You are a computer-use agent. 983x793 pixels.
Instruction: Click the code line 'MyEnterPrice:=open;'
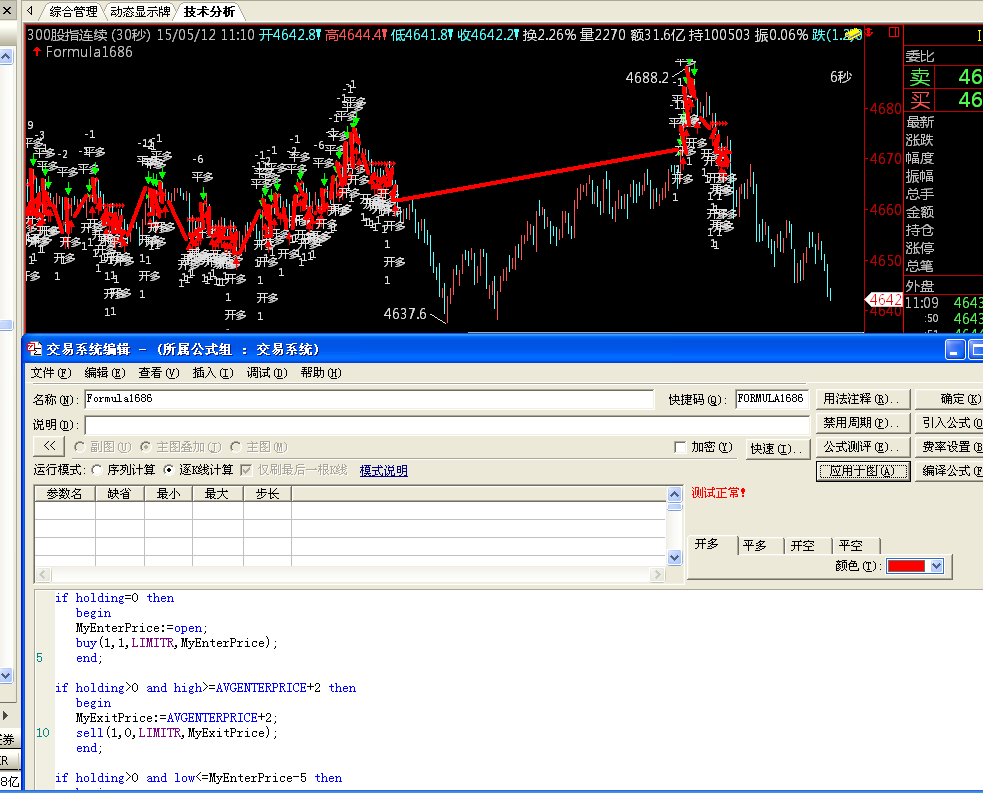pyautogui.click(x=142, y=628)
